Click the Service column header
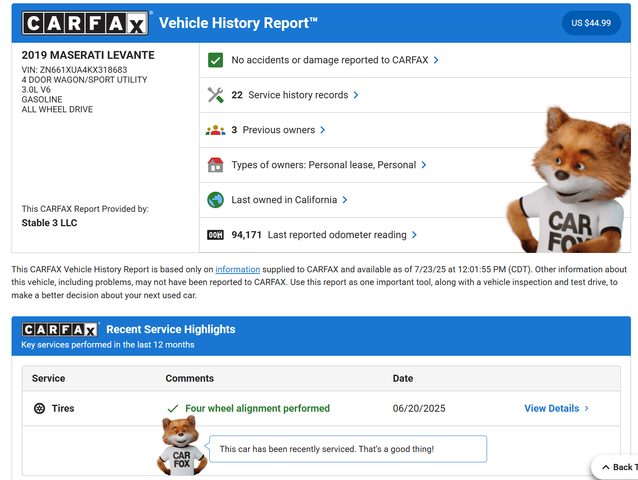 click(48, 378)
